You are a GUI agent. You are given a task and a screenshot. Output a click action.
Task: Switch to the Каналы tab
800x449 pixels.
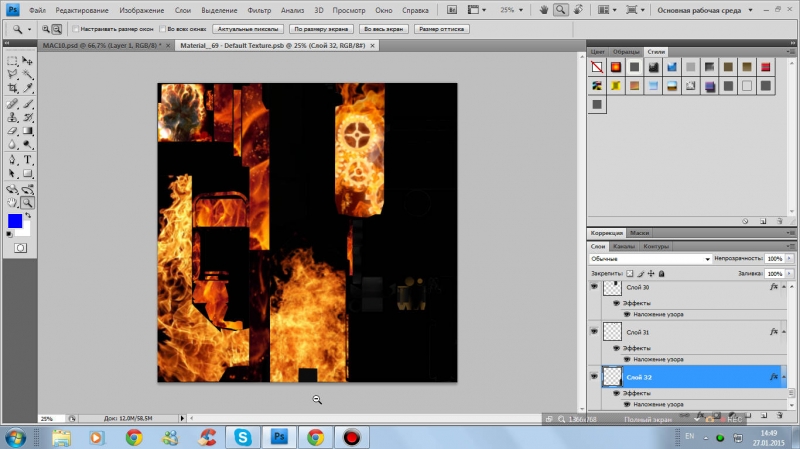623,246
